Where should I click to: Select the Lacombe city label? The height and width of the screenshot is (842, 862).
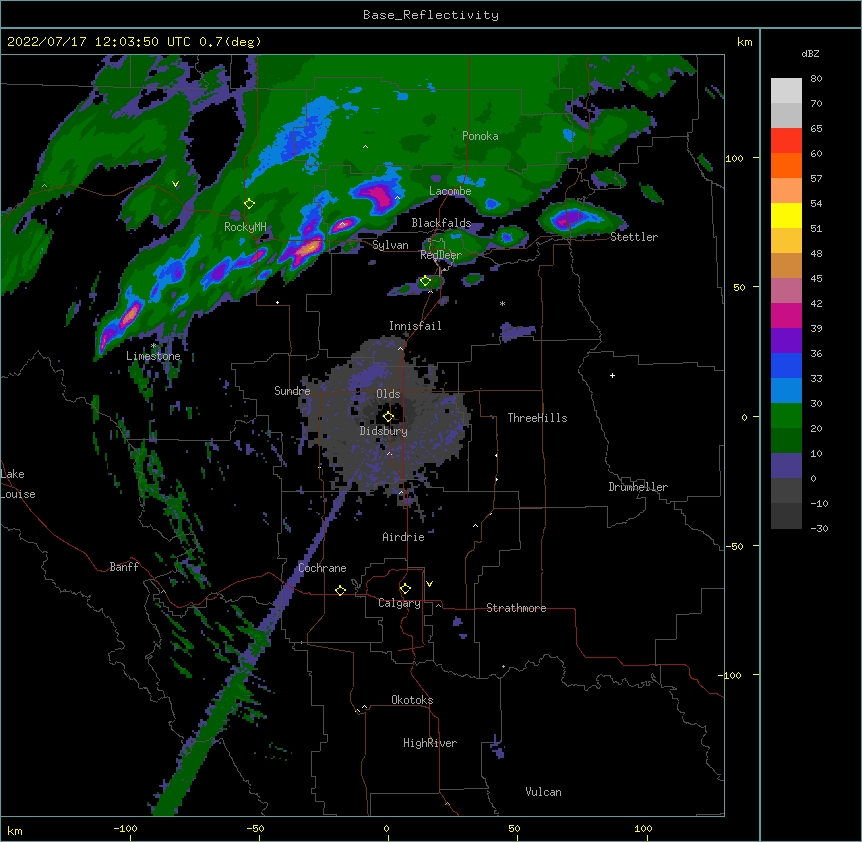pos(450,191)
